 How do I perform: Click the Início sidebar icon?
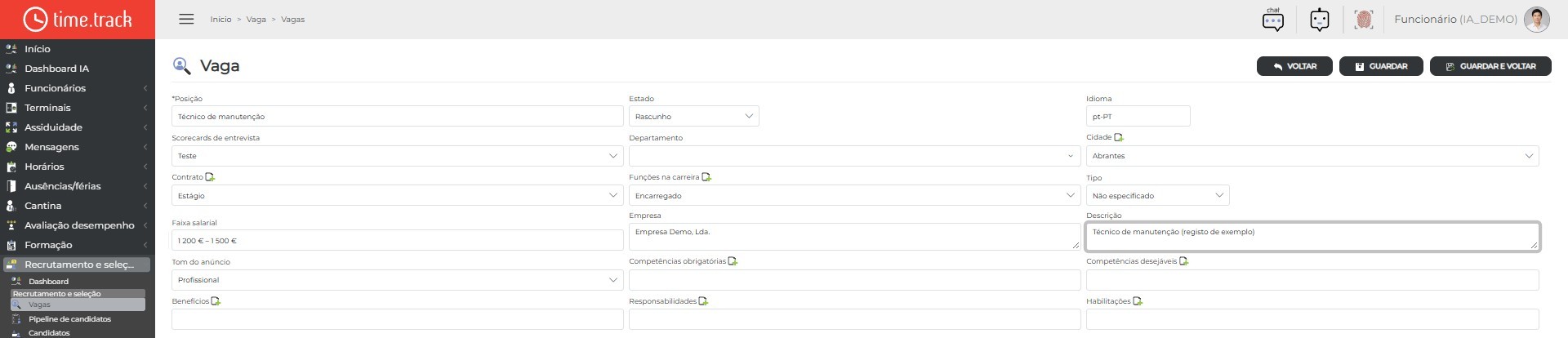tap(11, 49)
